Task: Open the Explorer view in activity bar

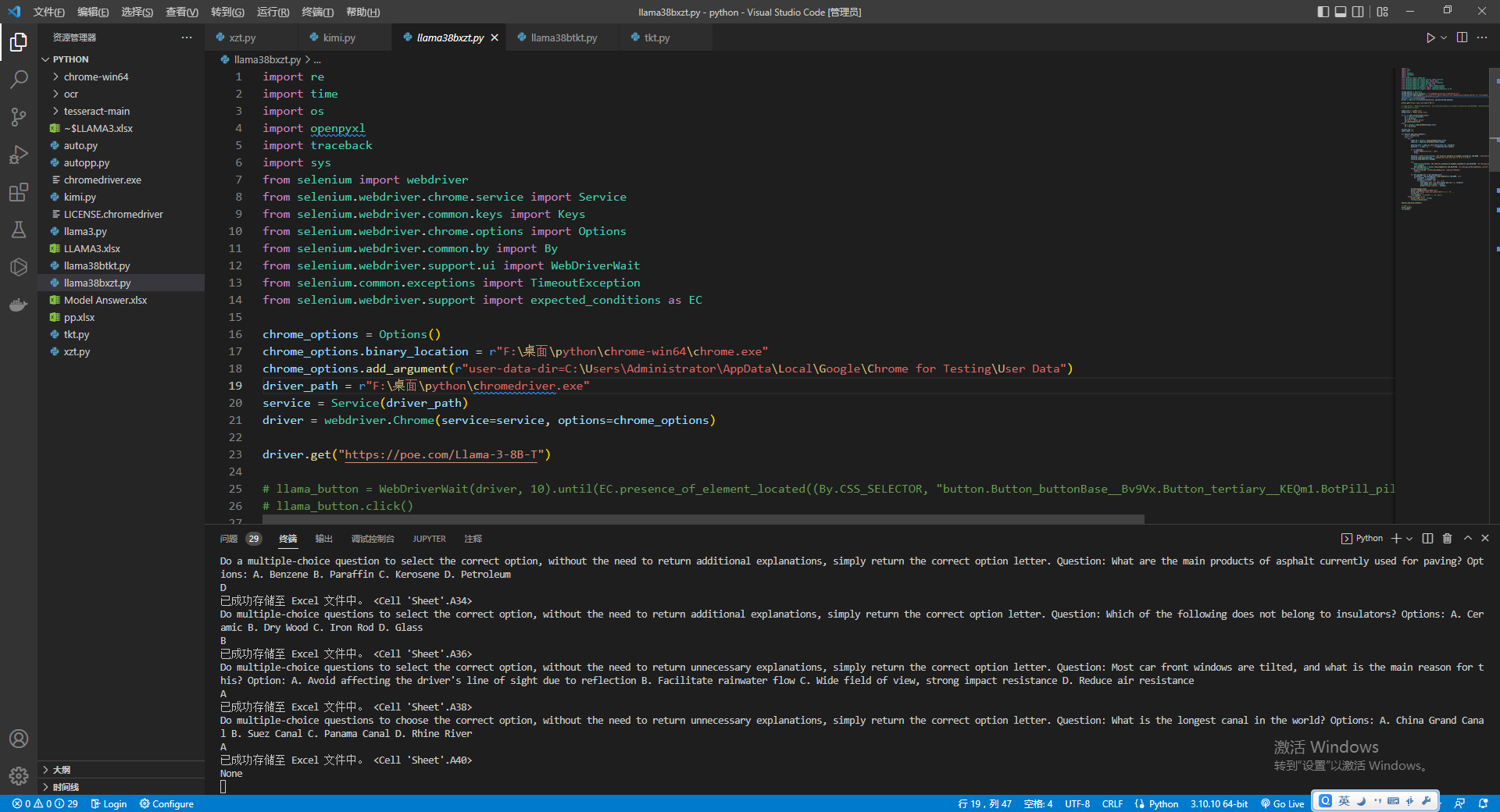Action: tap(19, 41)
